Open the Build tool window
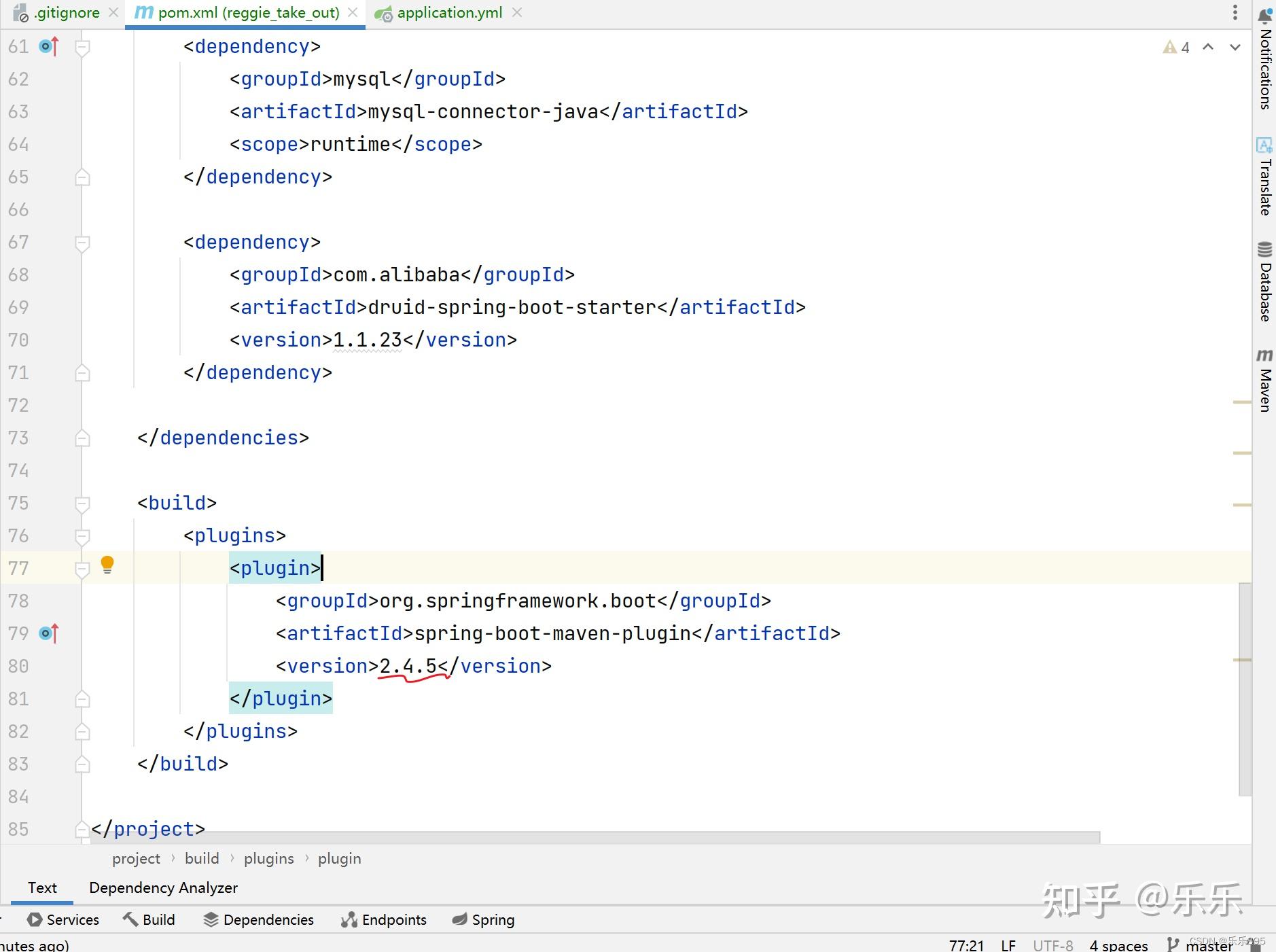This screenshot has height=952, width=1276. tap(149, 919)
